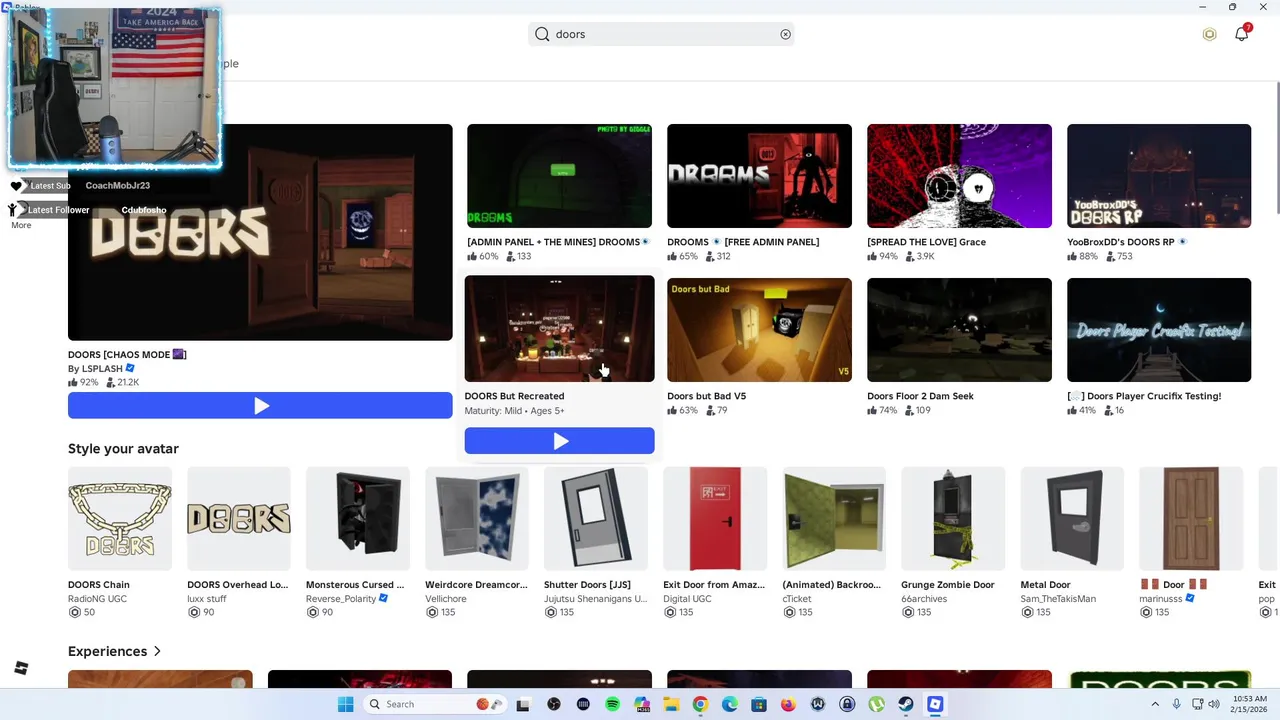Click the Roblox logo in left sidebar

[x=21, y=668]
